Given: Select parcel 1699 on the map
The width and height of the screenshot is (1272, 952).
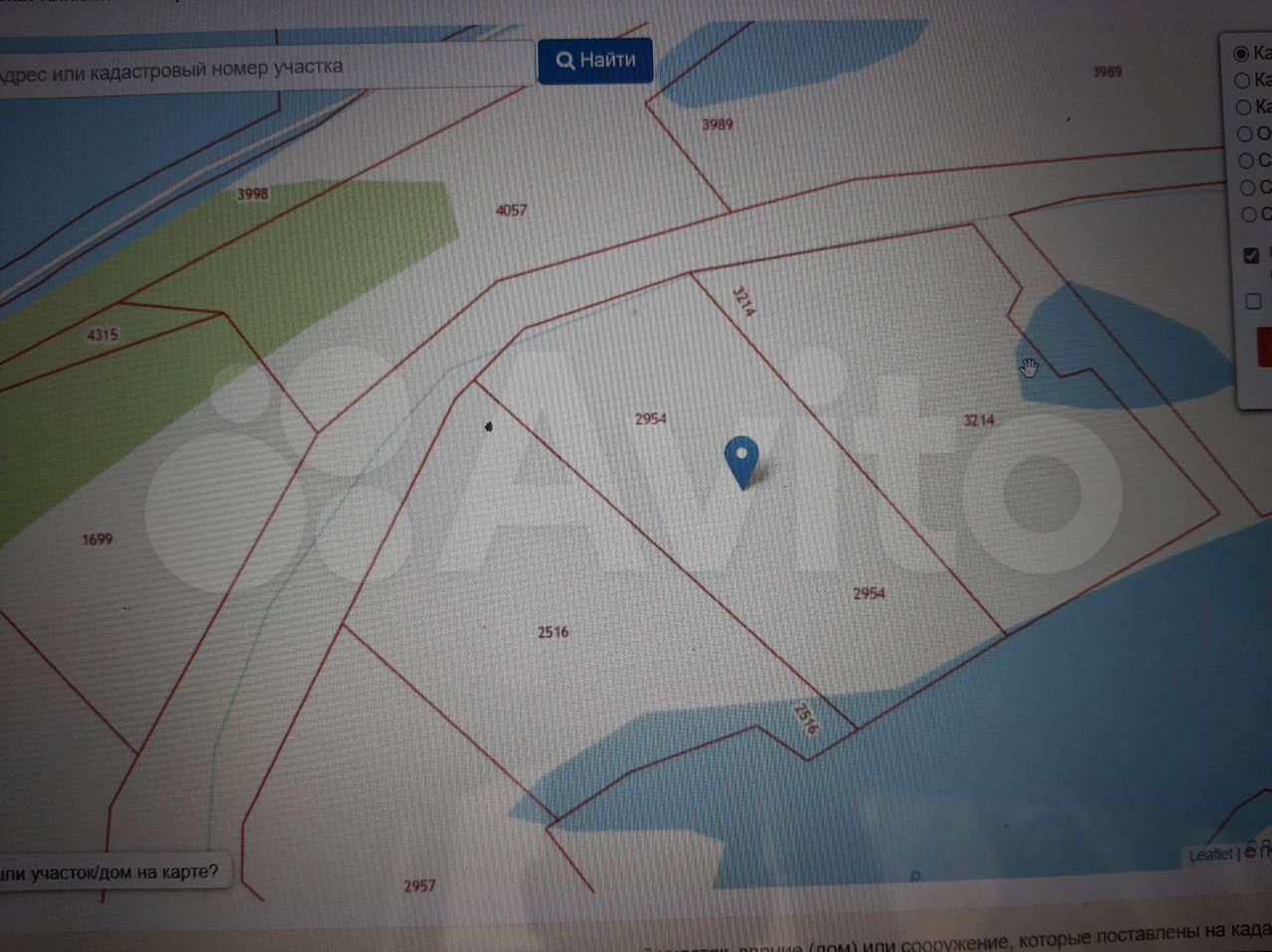Looking at the screenshot, I should click(x=97, y=540).
